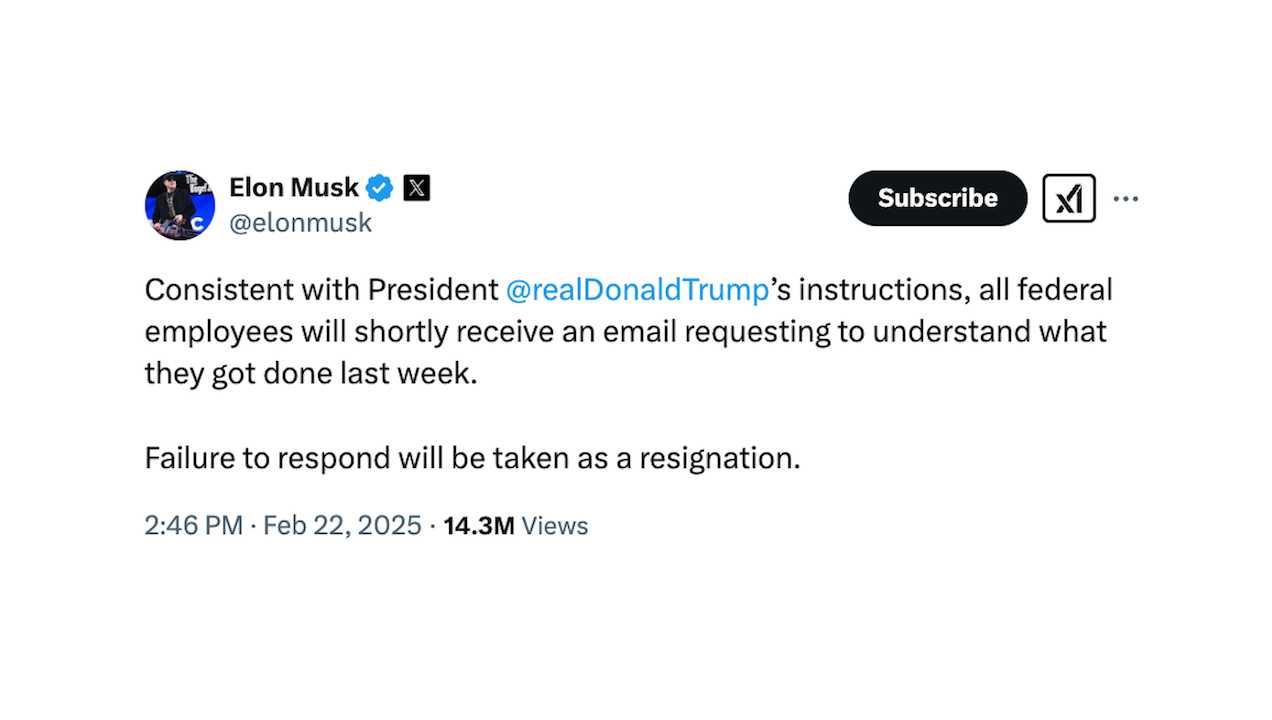
Task: Click the blue verified checkmark badge
Action: pos(380,187)
